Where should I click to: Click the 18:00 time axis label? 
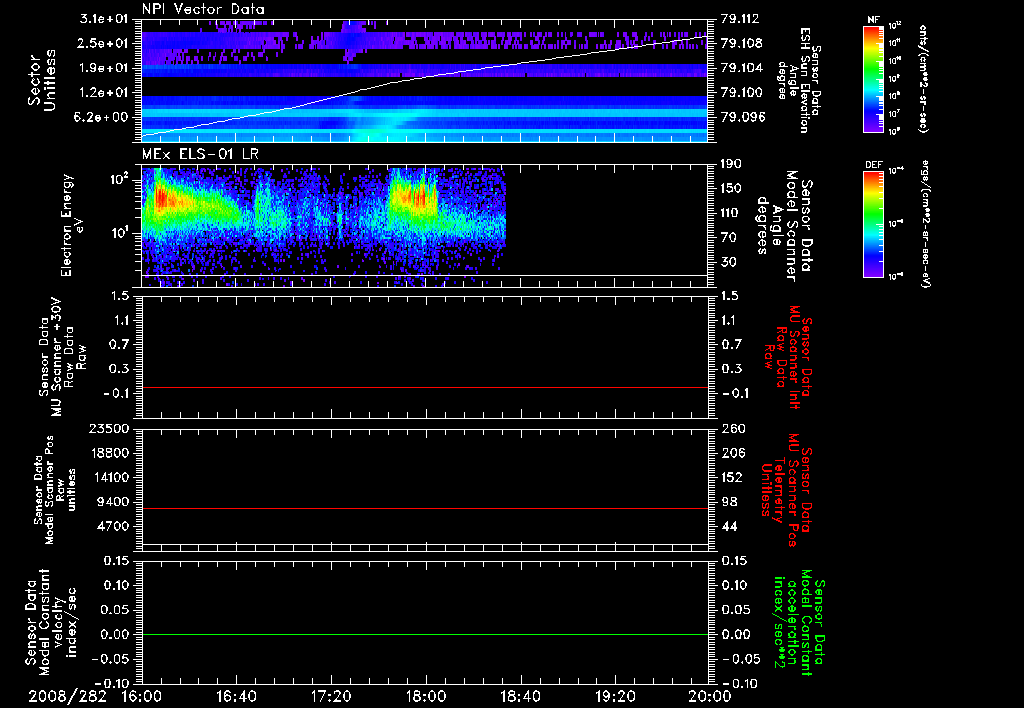(426, 696)
